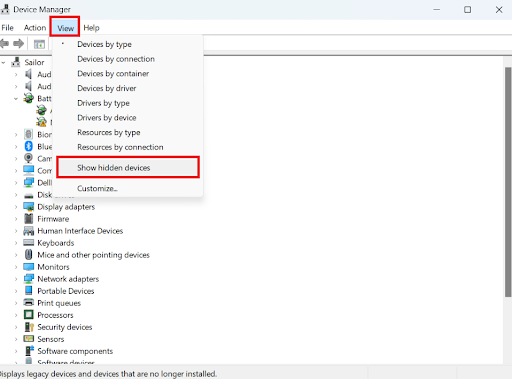Image resolution: width=512 pixels, height=379 pixels.
Task: Maximize the Device Manager window
Action: [x=468, y=9]
